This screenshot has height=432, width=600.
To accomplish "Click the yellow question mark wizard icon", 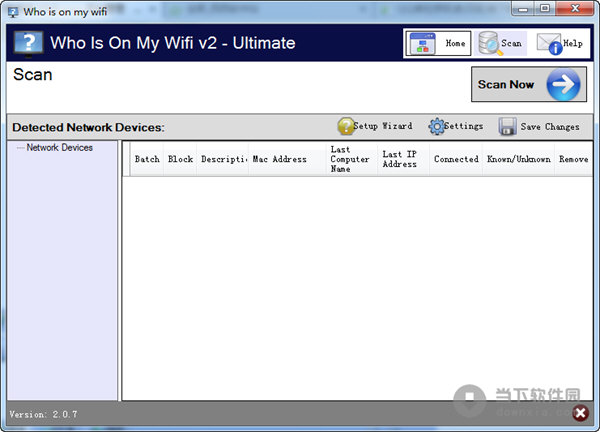I will click(x=346, y=126).
